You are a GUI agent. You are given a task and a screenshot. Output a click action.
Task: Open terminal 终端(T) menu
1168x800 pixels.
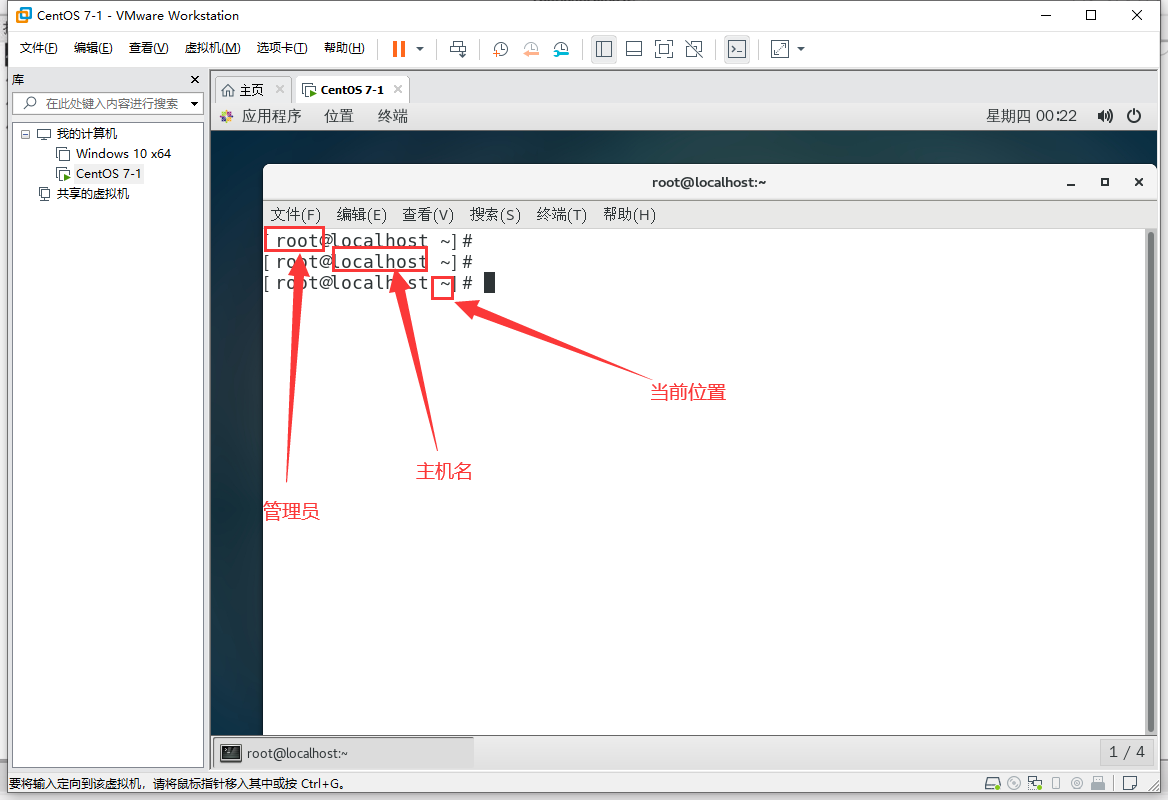point(562,215)
